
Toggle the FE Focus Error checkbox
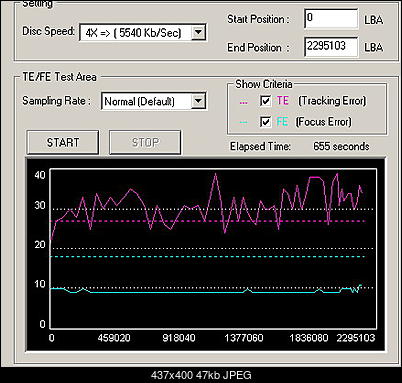265,122
